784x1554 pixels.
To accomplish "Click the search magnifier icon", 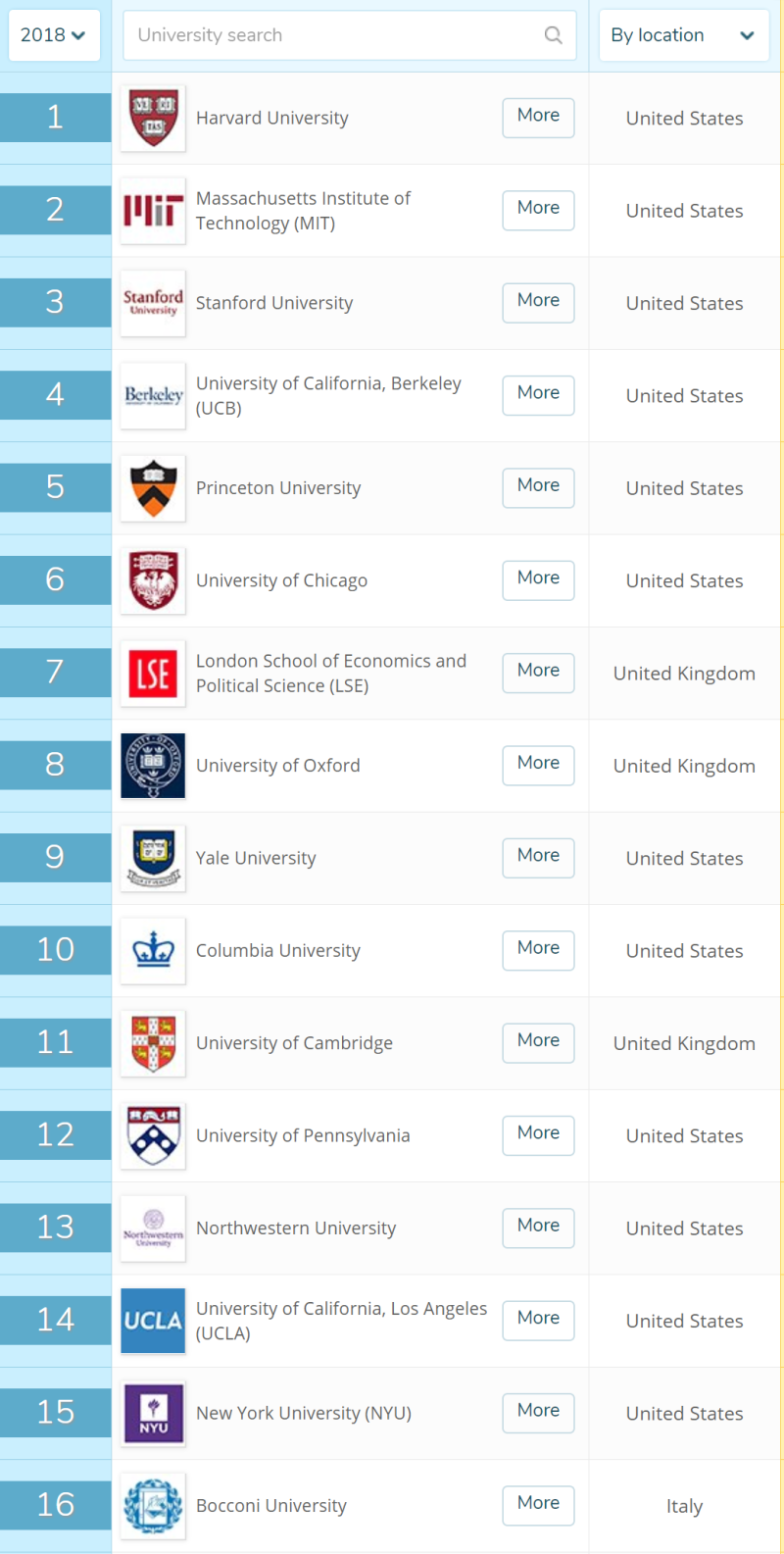I will pos(554,35).
